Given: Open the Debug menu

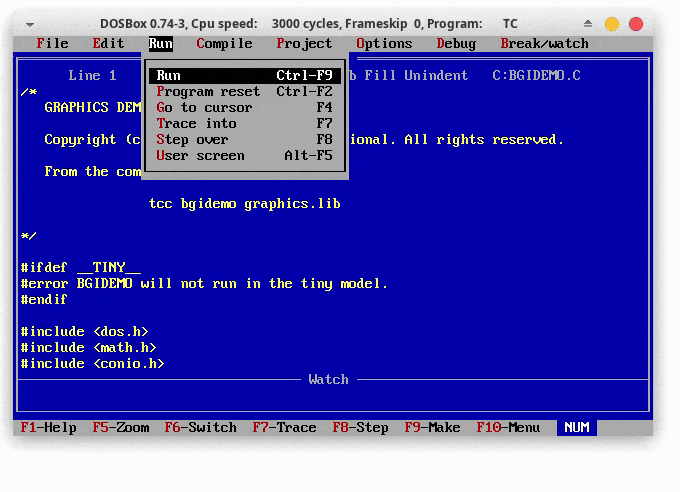Looking at the screenshot, I should 456,43.
